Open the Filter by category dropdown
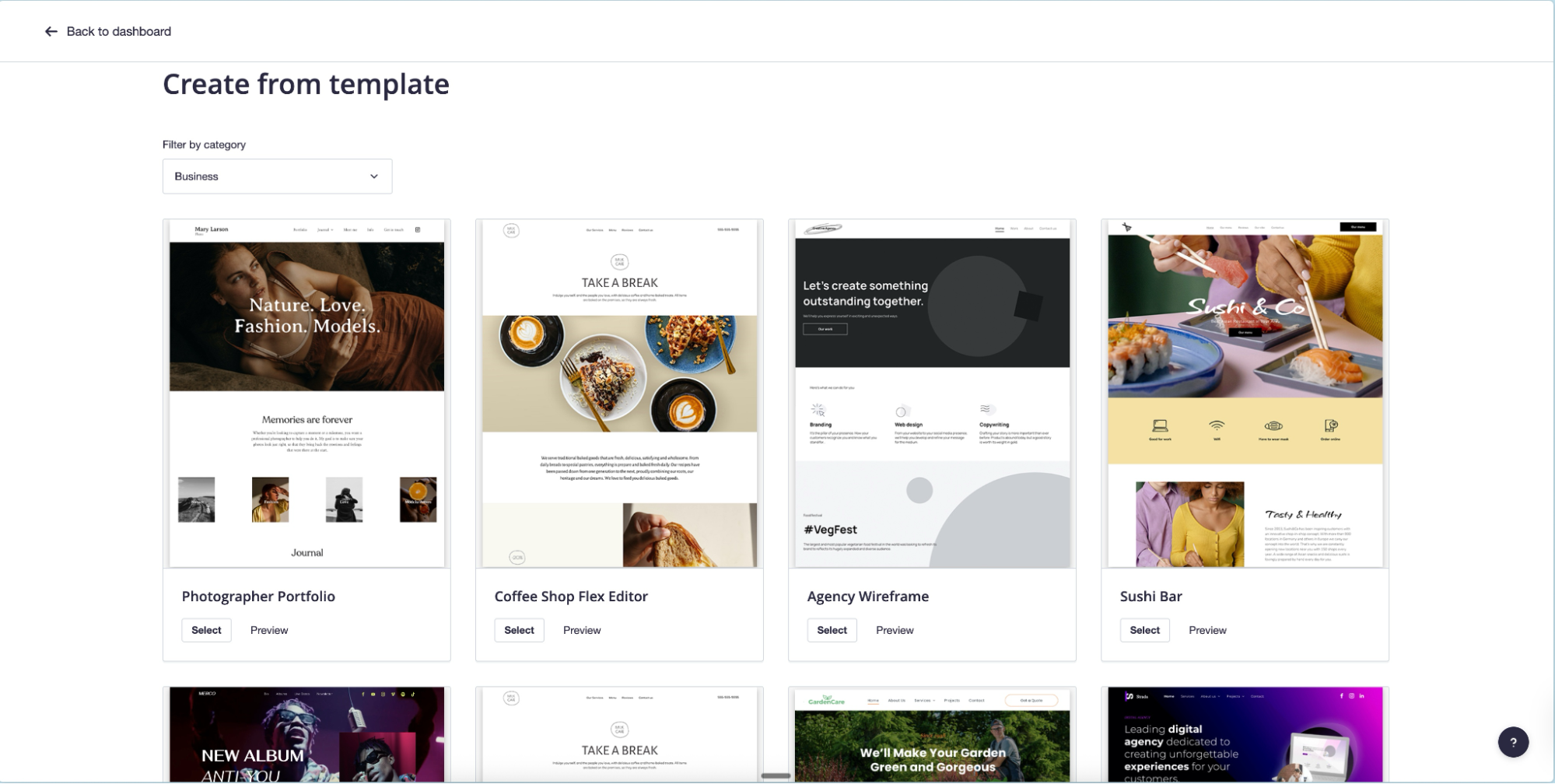The image size is (1555, 784). [277, 177]
